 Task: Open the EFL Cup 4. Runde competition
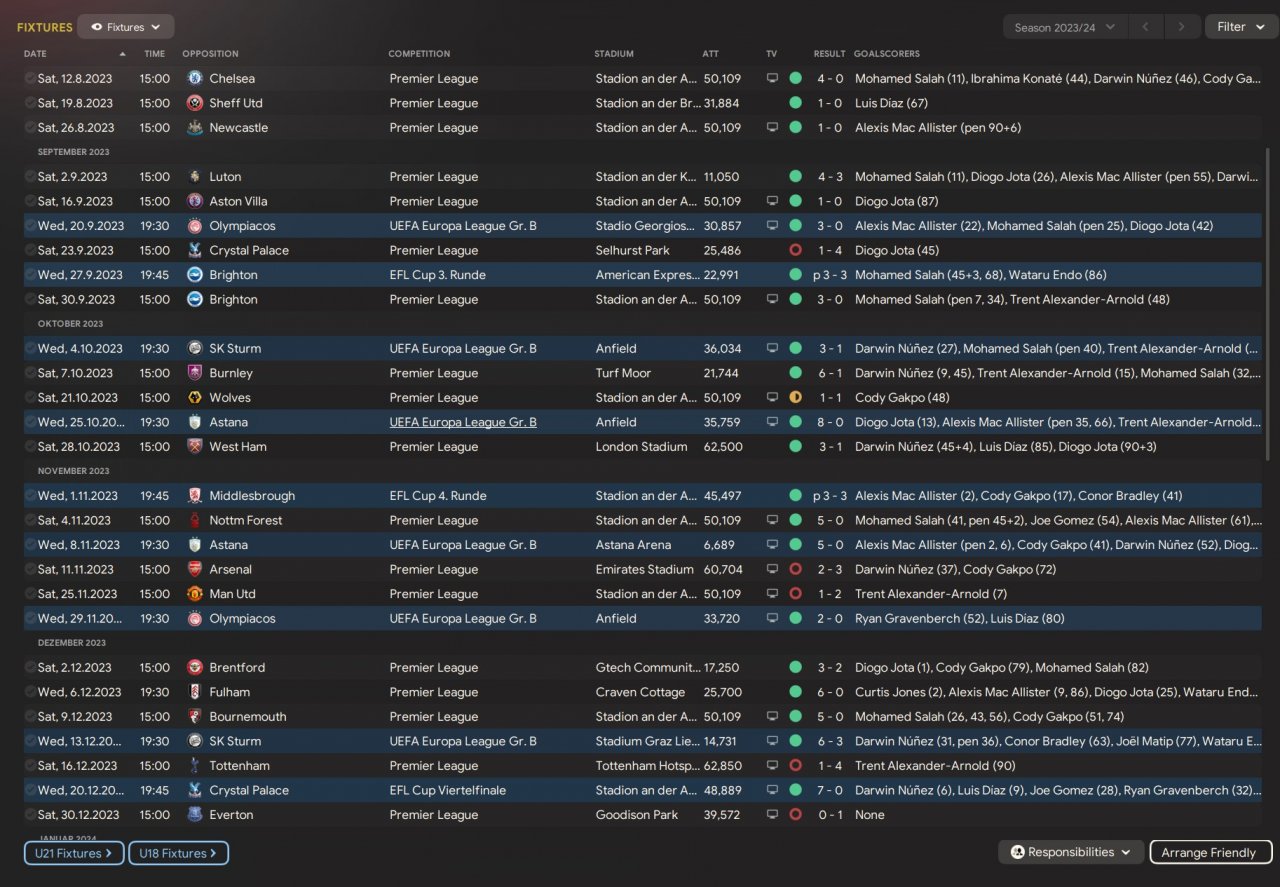coord(440,496)
